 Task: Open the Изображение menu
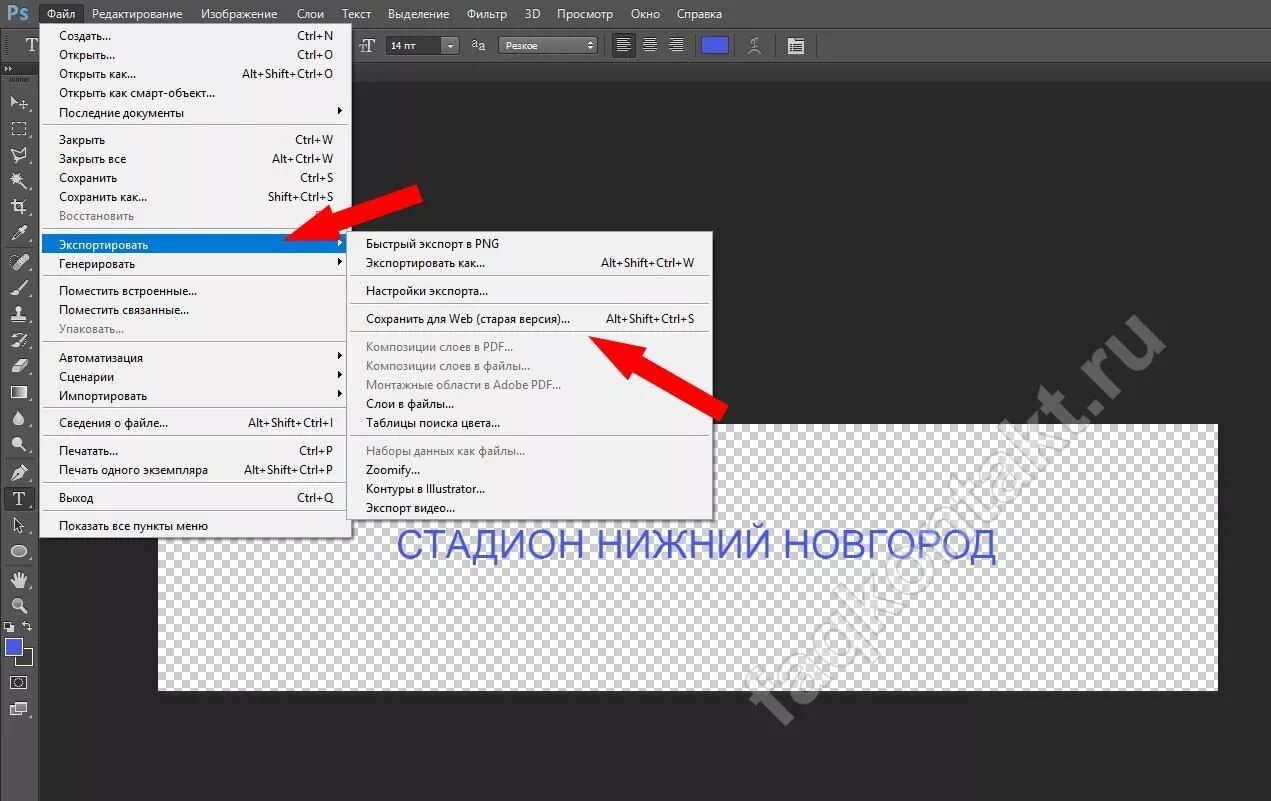(x=239, y=14)
